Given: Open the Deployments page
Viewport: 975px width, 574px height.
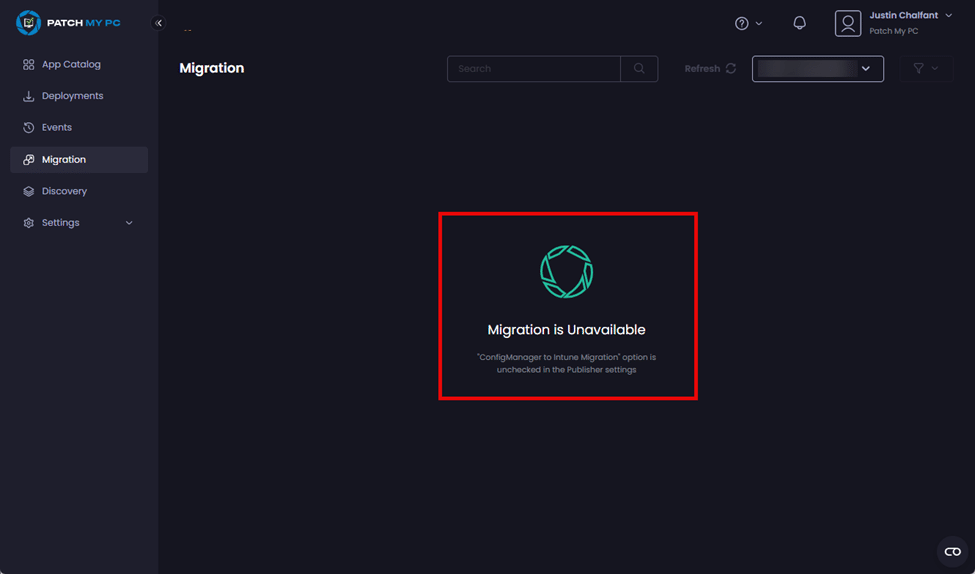Looking at the screenshot, I should [72, 96].
